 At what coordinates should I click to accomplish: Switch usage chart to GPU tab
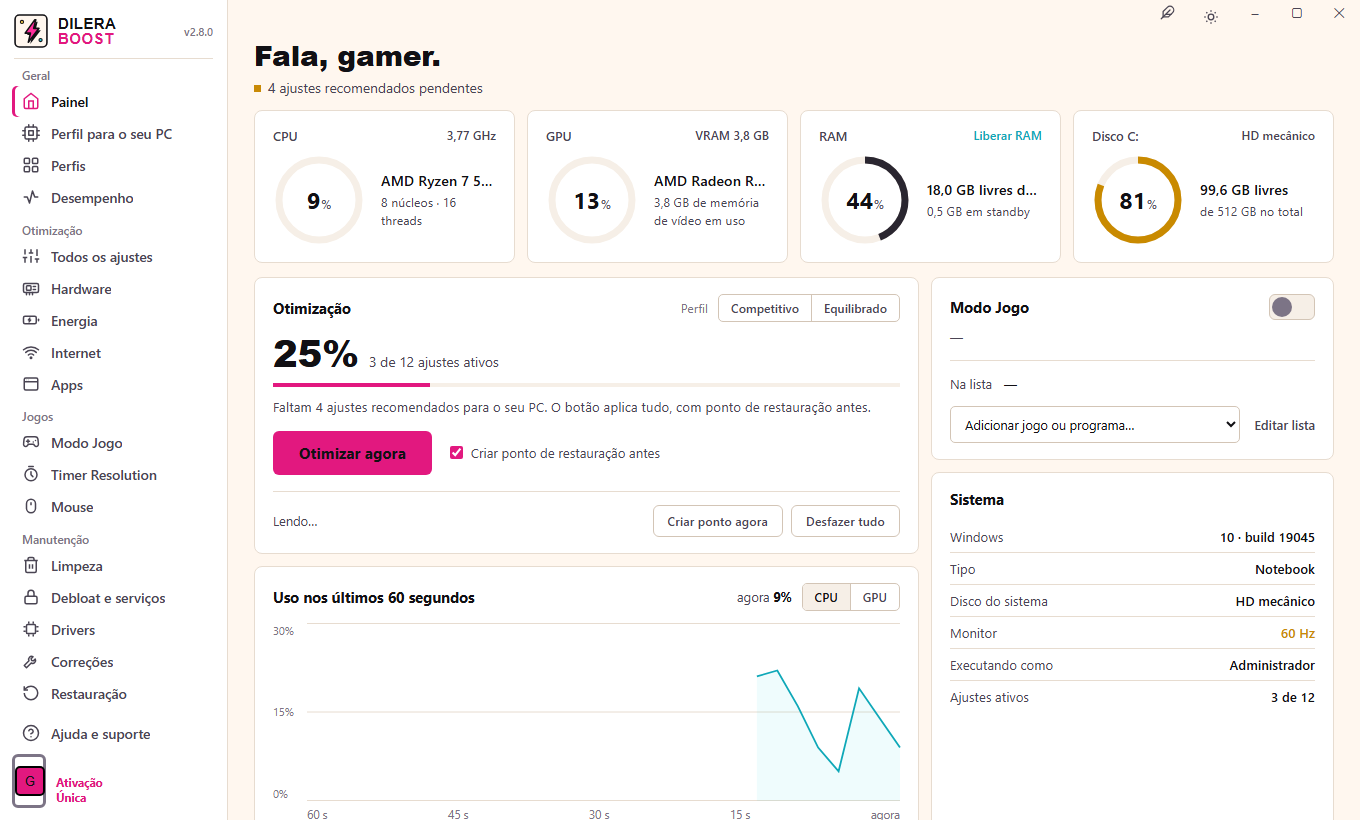tap(875, 597)
